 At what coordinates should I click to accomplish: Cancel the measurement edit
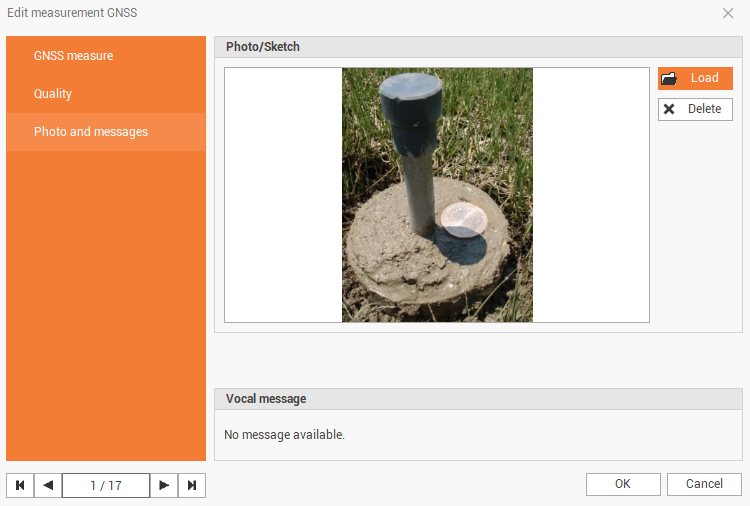point(704,484)
